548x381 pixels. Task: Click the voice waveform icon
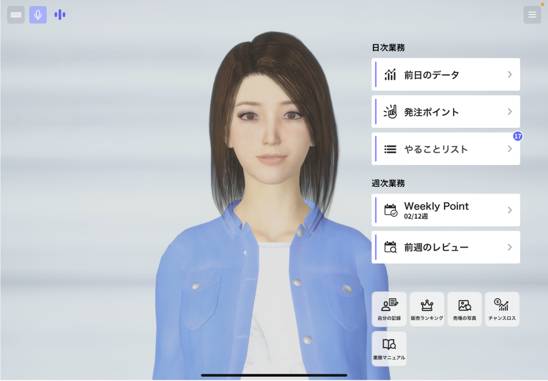60,15
